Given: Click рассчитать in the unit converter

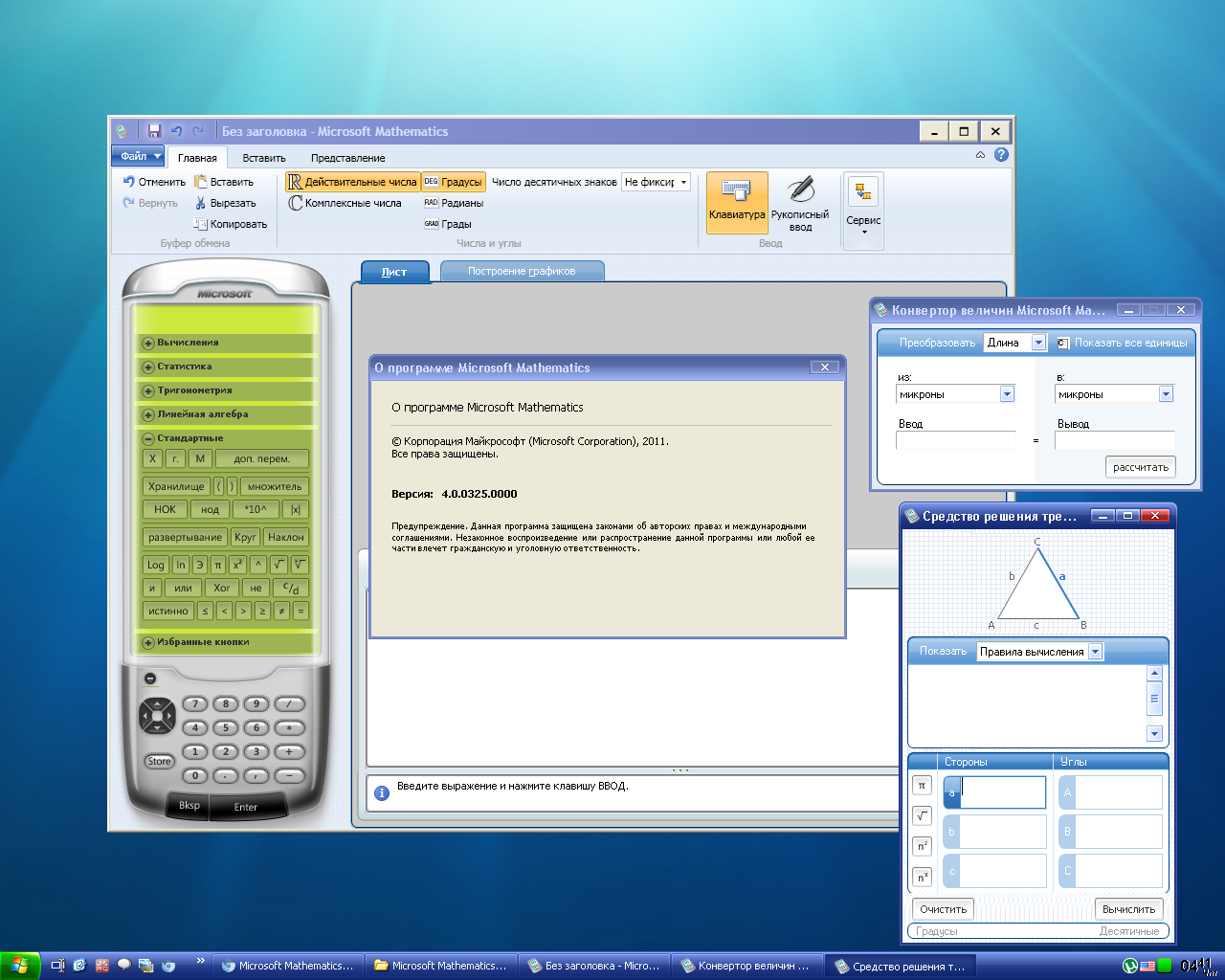Looking at the screenshot, I should pyautogui.click(x=1141, y=467).
